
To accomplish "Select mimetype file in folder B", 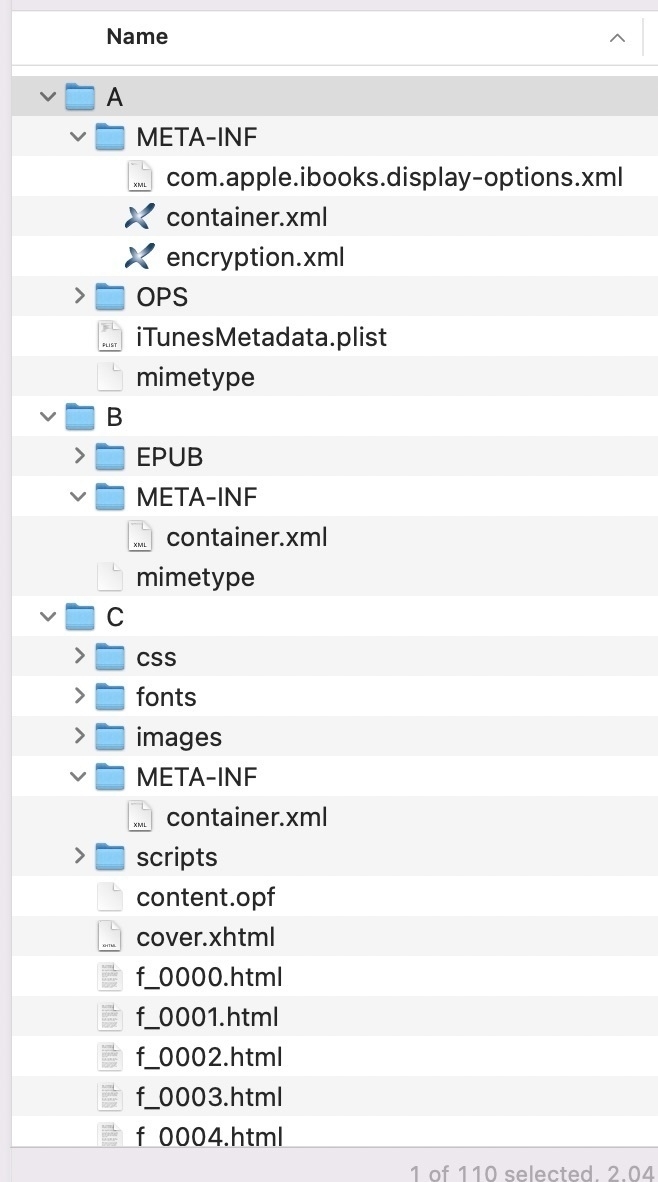I will click(335, 577).
